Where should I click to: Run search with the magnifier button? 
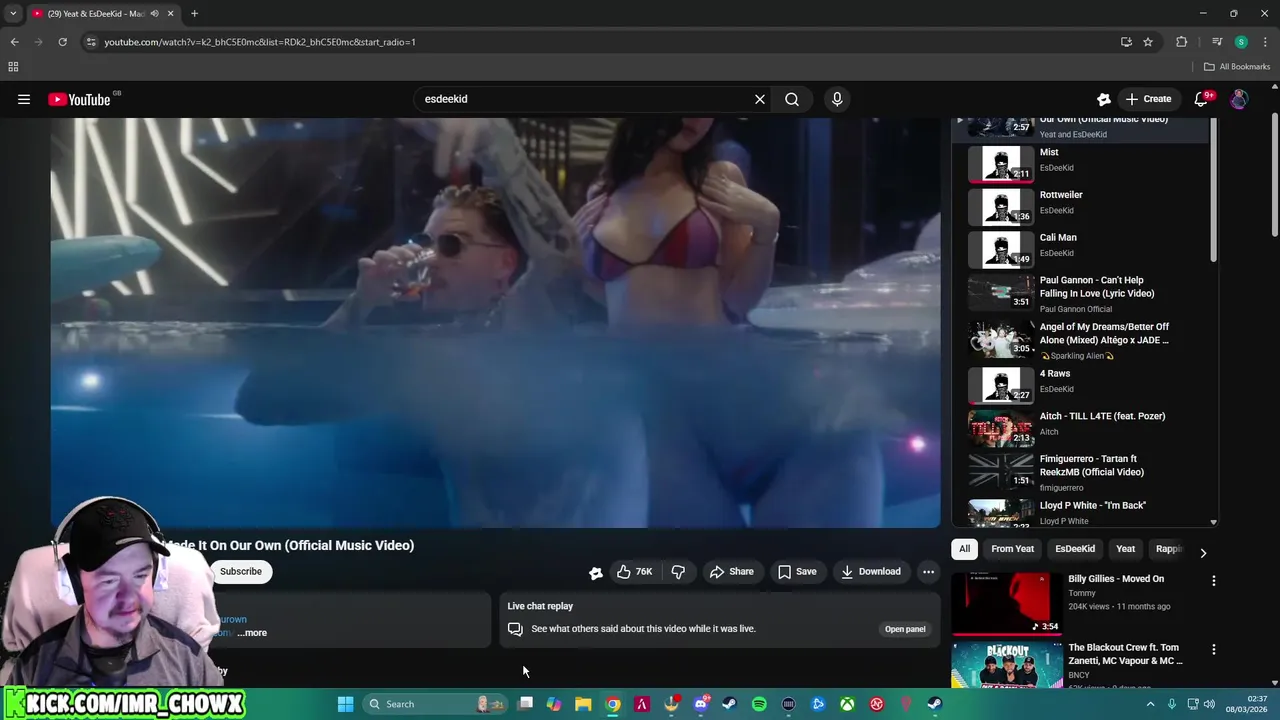click(792, 99)
